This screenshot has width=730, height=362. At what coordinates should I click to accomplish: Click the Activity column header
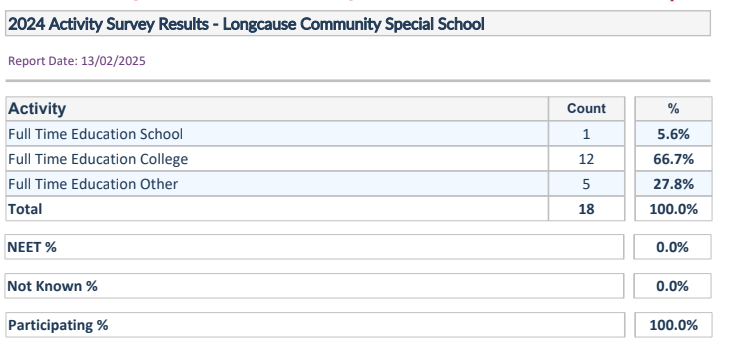37,108
